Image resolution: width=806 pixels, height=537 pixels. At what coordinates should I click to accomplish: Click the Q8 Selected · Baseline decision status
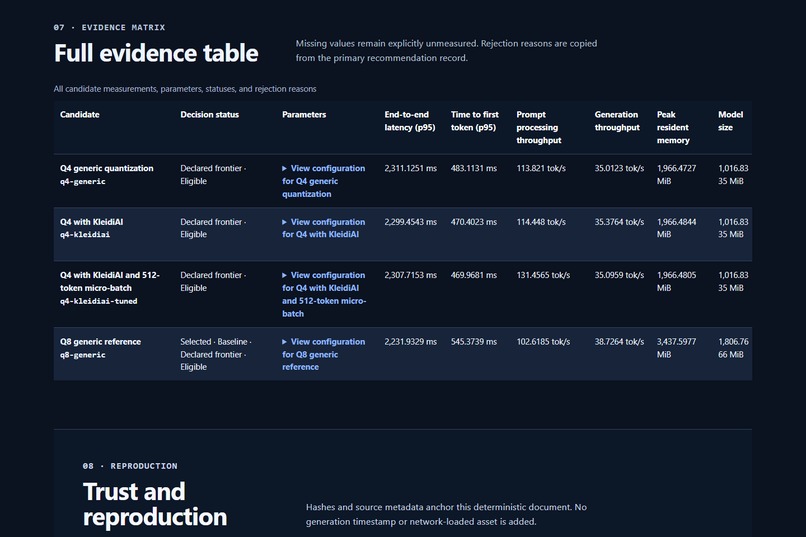pyautogui.click(x=215, y=354)
